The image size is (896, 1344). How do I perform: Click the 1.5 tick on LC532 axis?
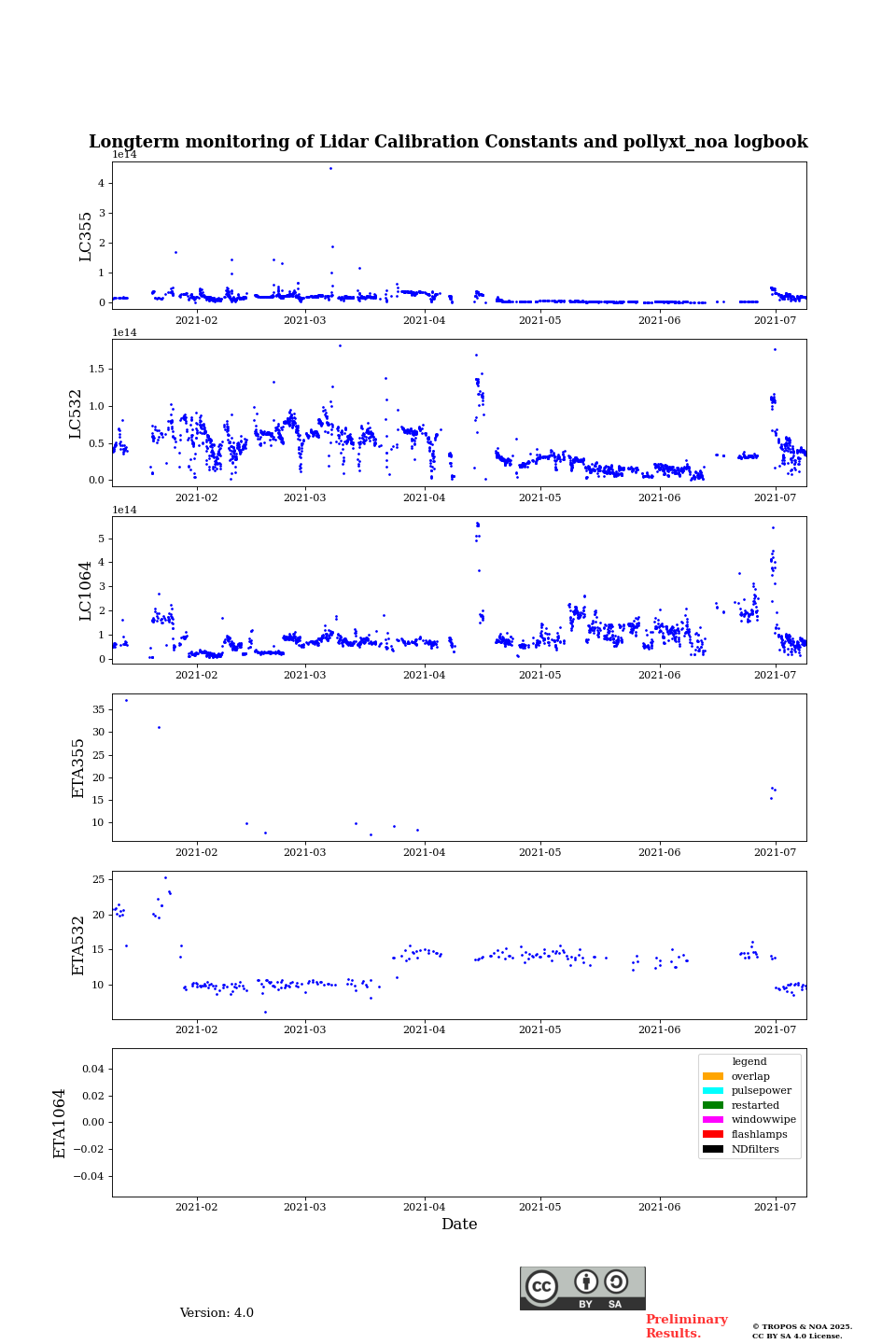pyautogui.click(x=97, y=369)
